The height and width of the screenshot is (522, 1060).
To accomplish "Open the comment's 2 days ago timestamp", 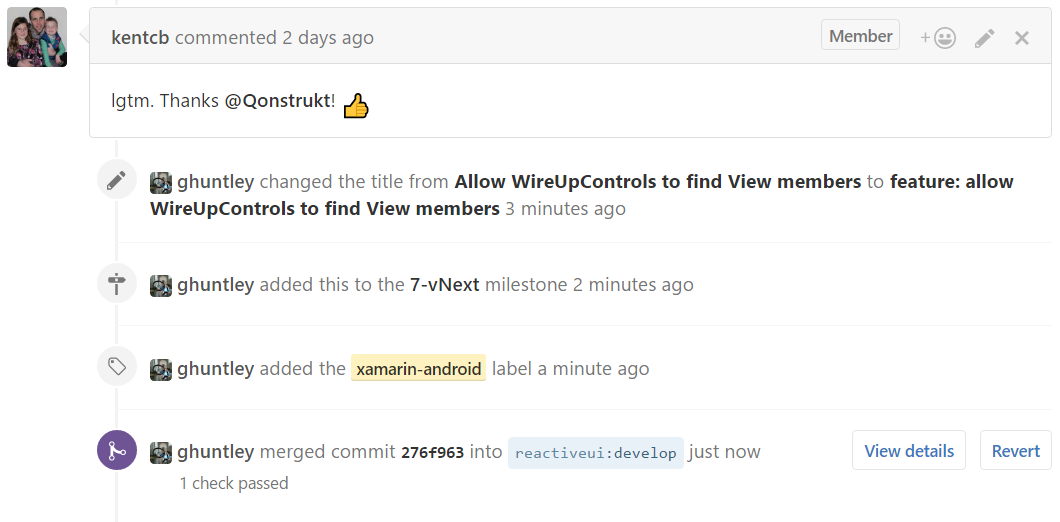I will pyautogui.click(x=327, y=37).
